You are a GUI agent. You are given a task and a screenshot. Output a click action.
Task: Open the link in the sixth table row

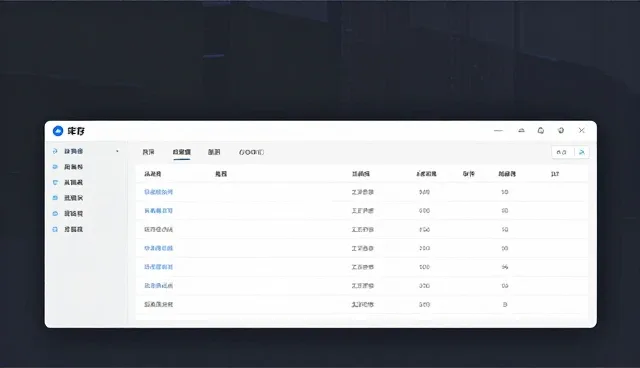point(158,286)
